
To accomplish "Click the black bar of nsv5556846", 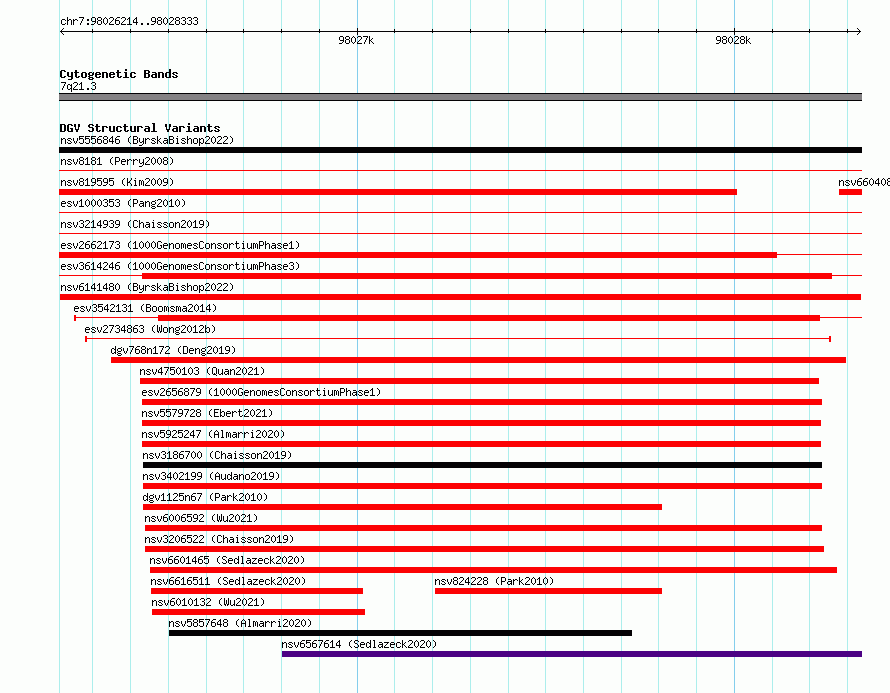I will click(460, 150).
